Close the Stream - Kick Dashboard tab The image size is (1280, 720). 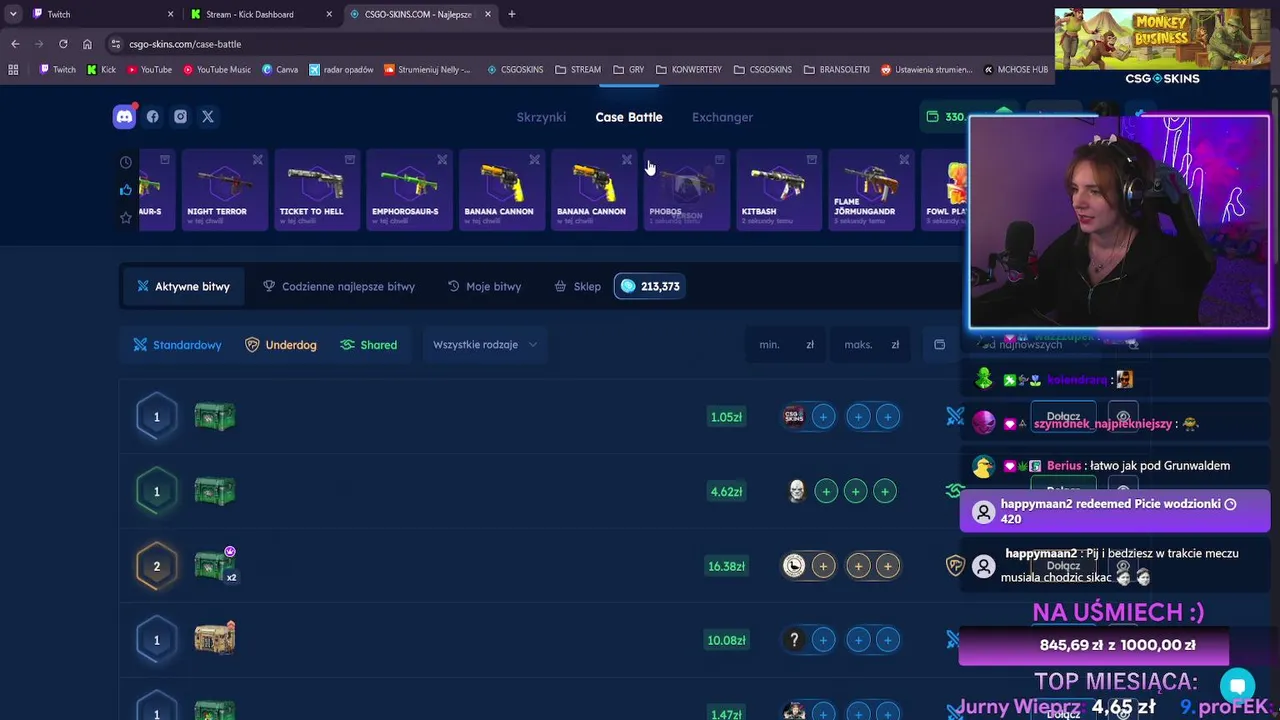coord(329,14)
